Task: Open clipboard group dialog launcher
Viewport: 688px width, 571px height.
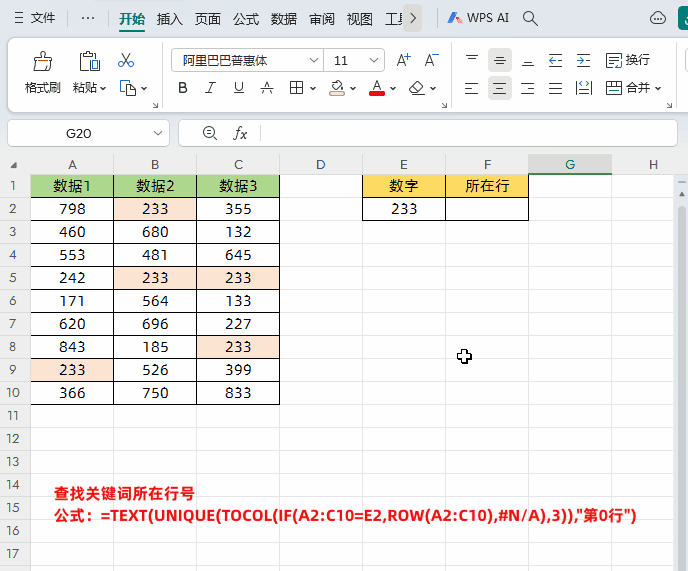Action: (155, 105)
